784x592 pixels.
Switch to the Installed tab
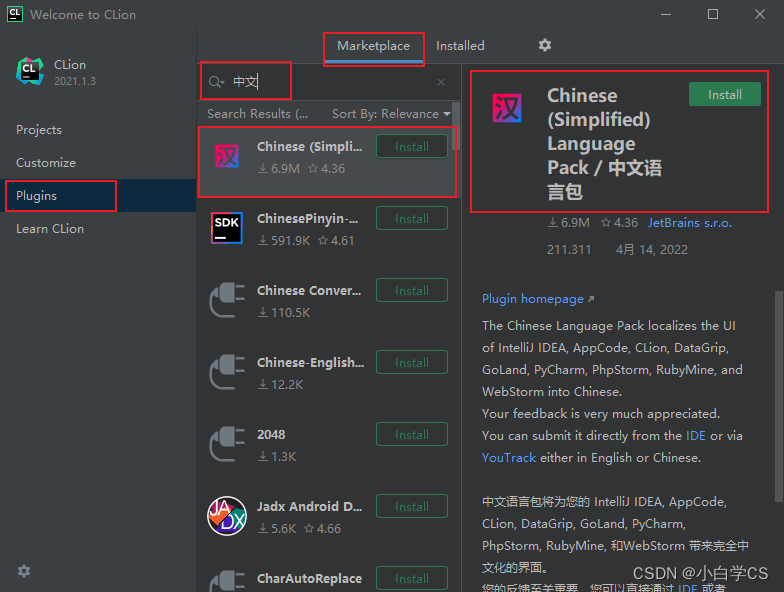pos(460,46)
